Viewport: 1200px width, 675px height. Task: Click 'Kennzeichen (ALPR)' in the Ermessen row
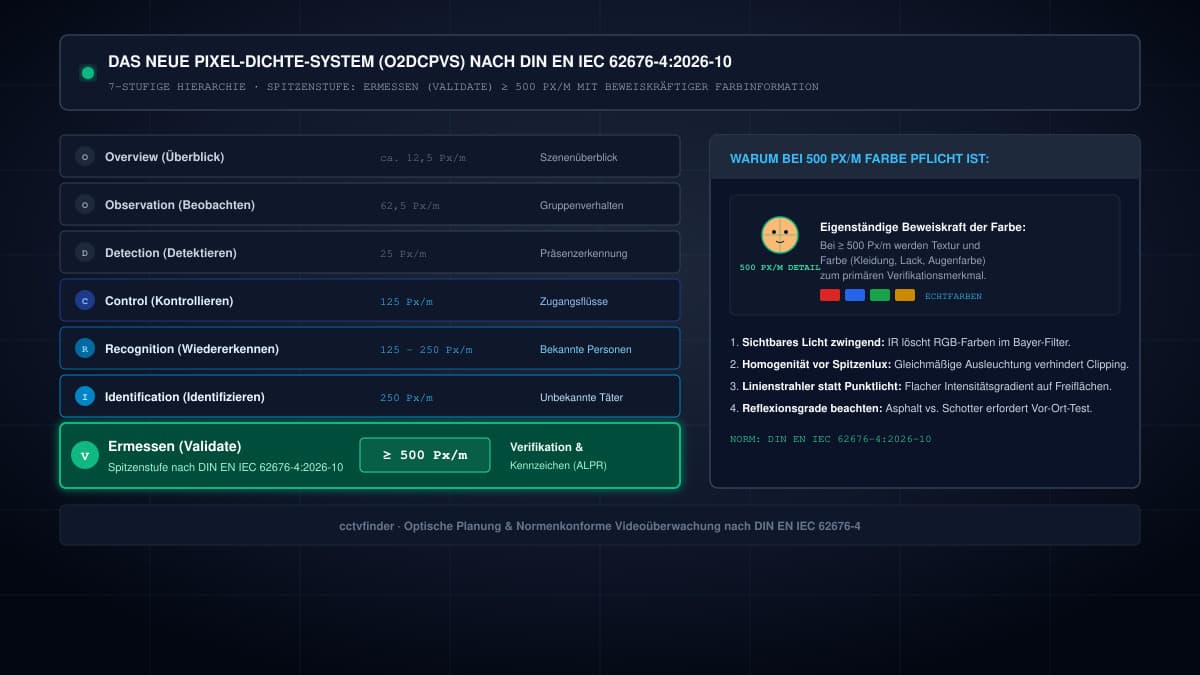tap(558, 466)
